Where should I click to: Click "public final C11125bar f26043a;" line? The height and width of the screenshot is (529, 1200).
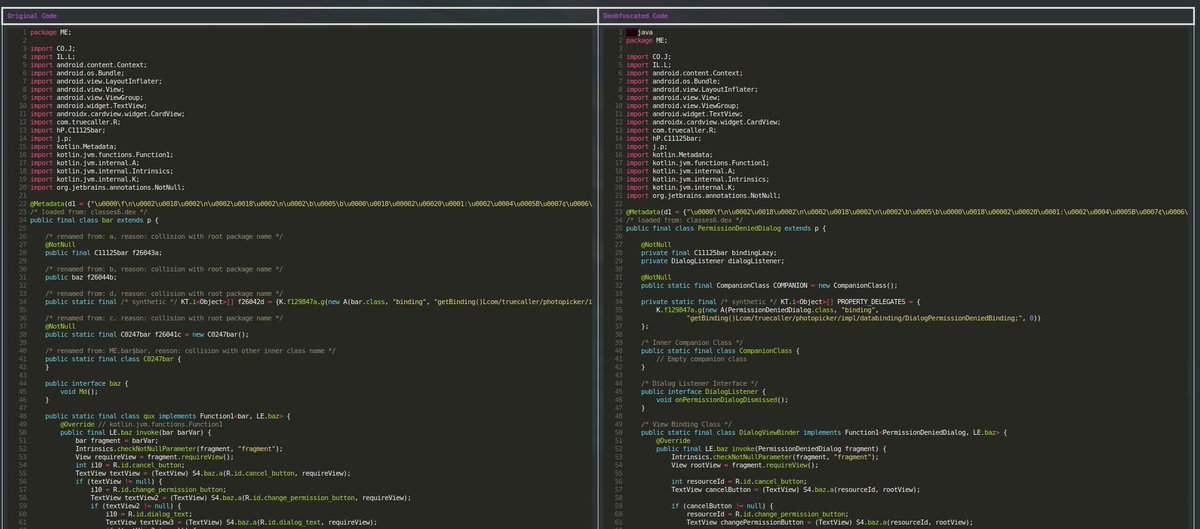click(x=103, y=253)
